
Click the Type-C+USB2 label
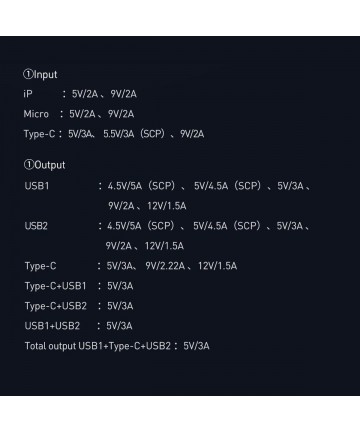coord(56,306)
